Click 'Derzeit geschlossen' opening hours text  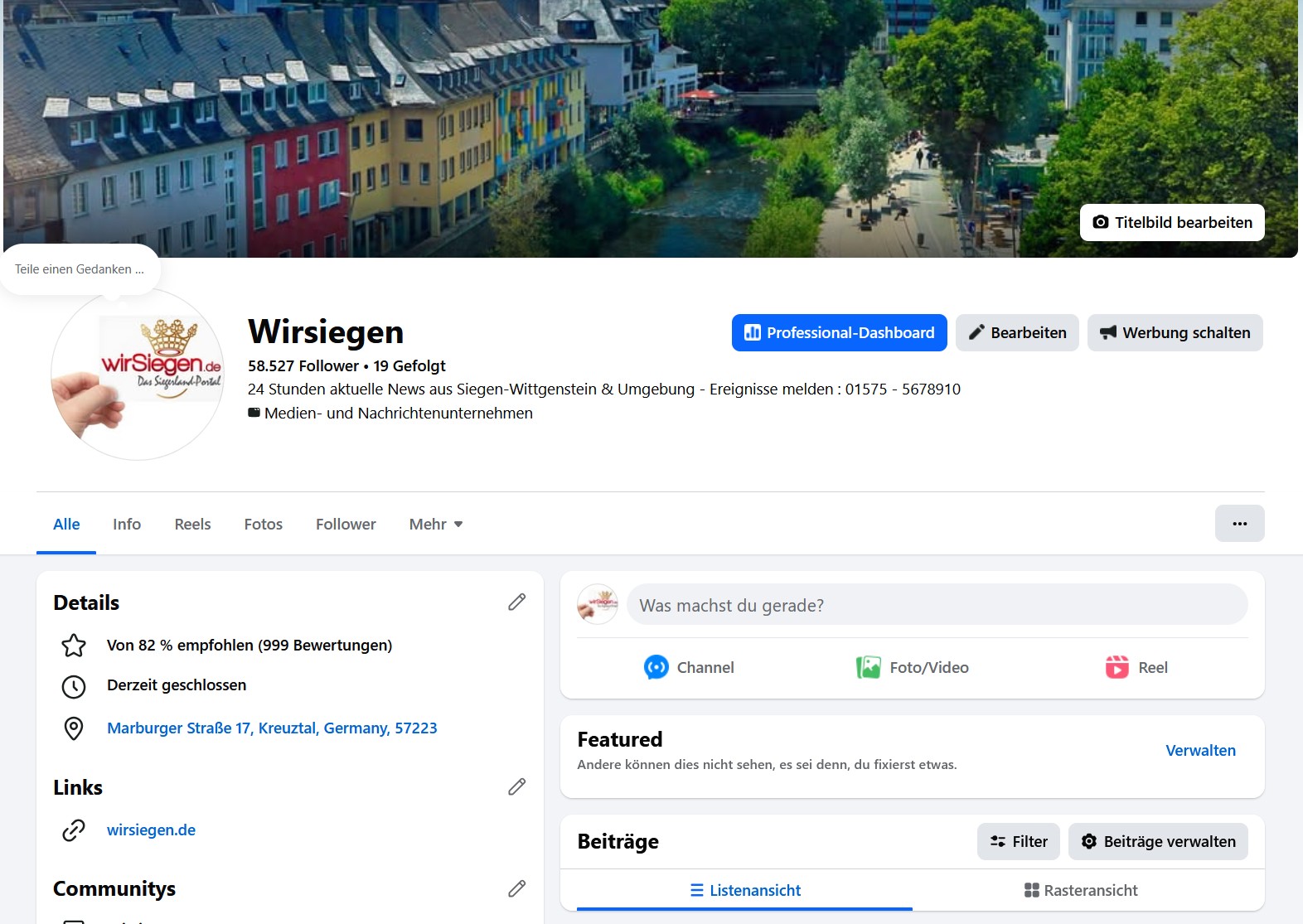click(x=177, y=685)
